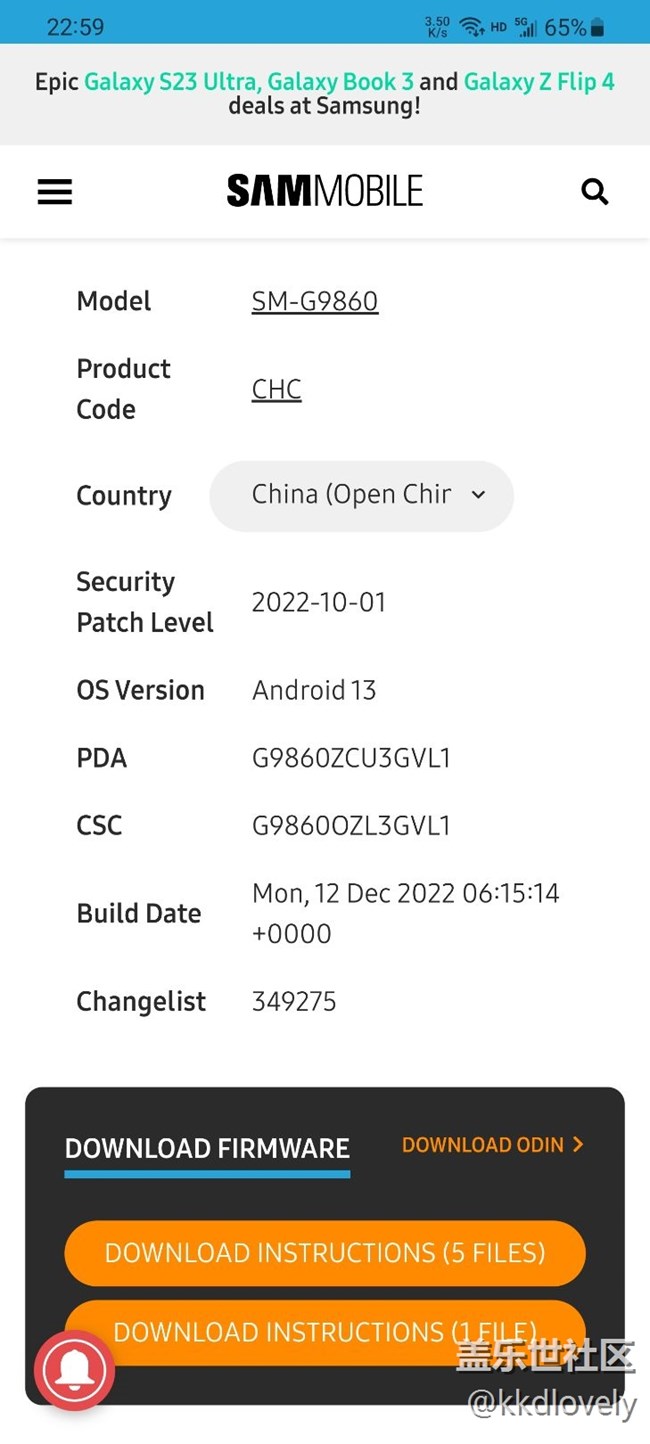Screen dimensions: 650x1444
Task: Visit the Galaxy Z Flip 4 link
Action: pyautogui.click(x=539, y=82)
